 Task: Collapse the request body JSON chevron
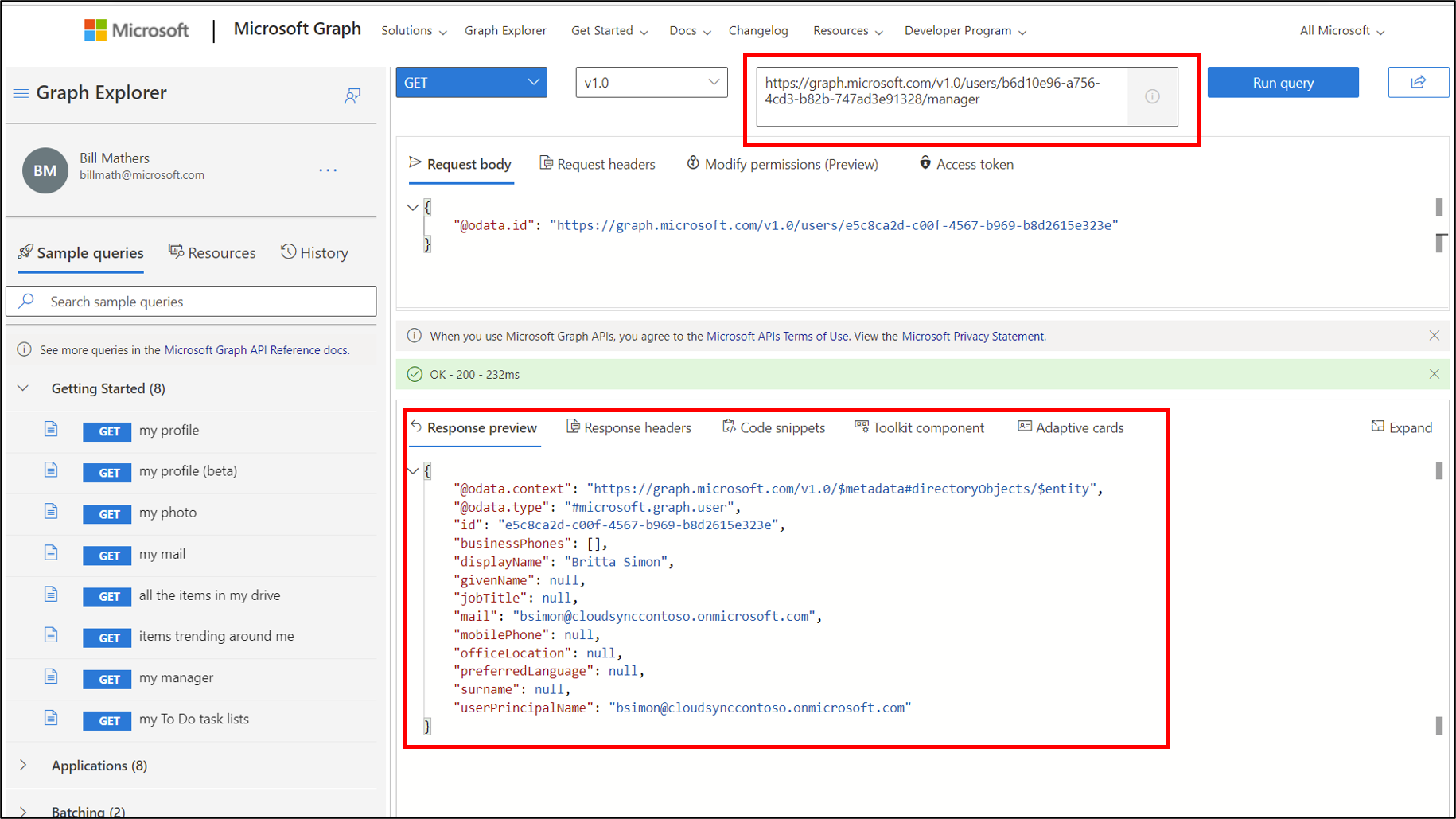[413, 208]
